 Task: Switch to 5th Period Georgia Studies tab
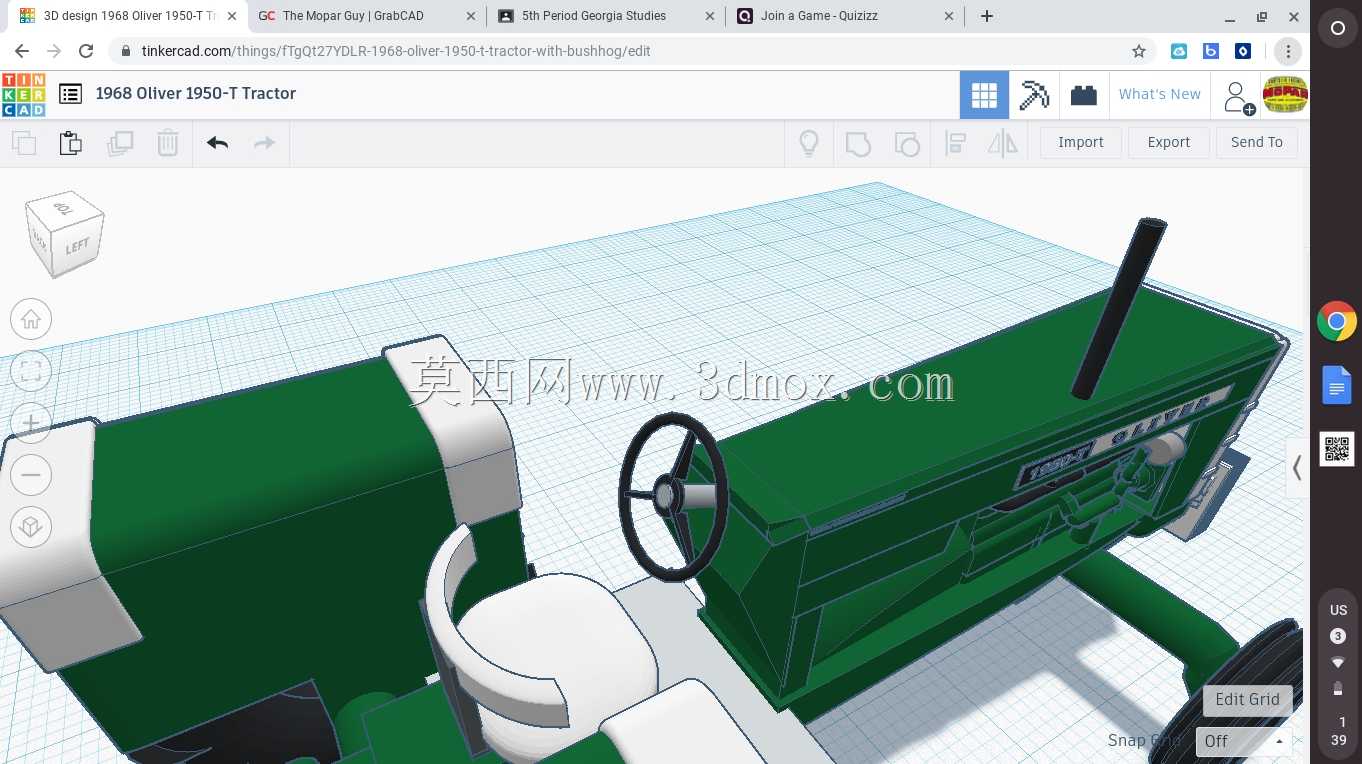pyautogui.click(x=605, y=16)
